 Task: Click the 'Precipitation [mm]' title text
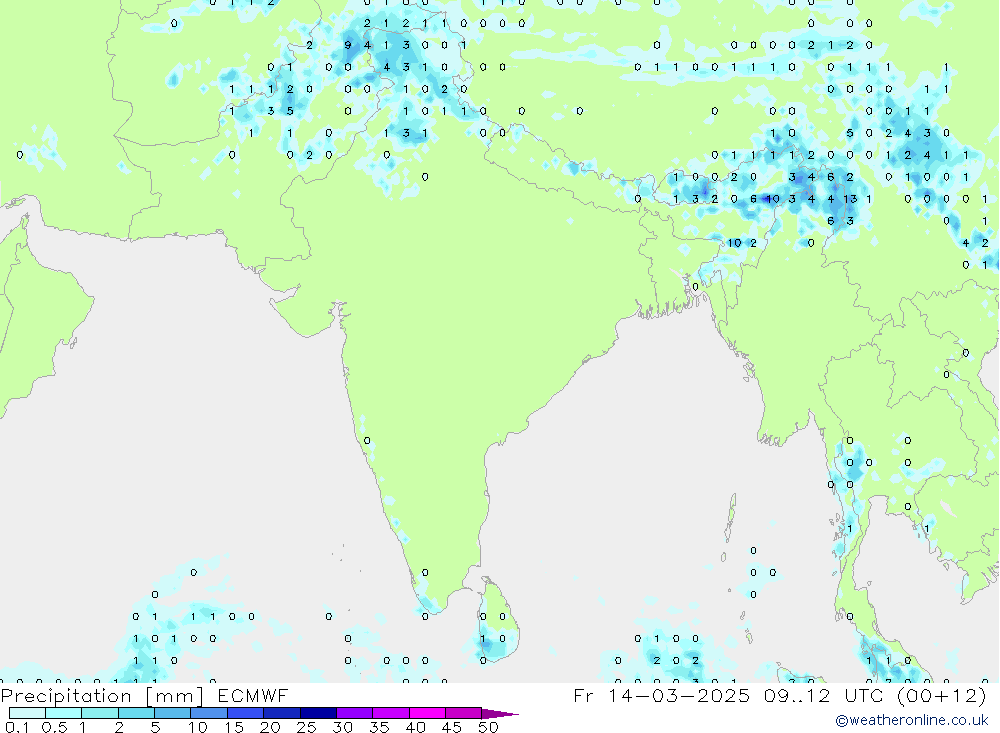(102, 695)
